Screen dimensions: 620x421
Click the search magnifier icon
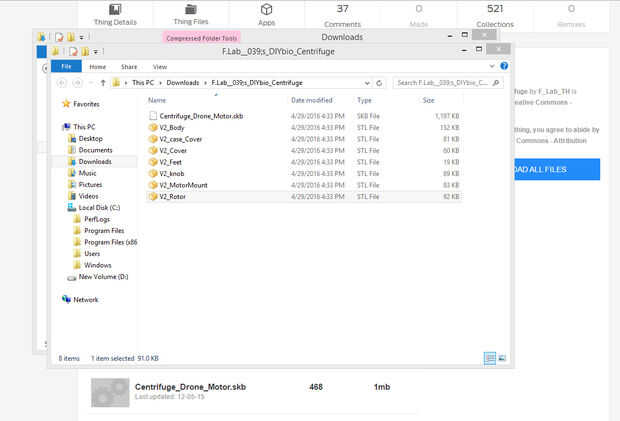coord(496,83)
